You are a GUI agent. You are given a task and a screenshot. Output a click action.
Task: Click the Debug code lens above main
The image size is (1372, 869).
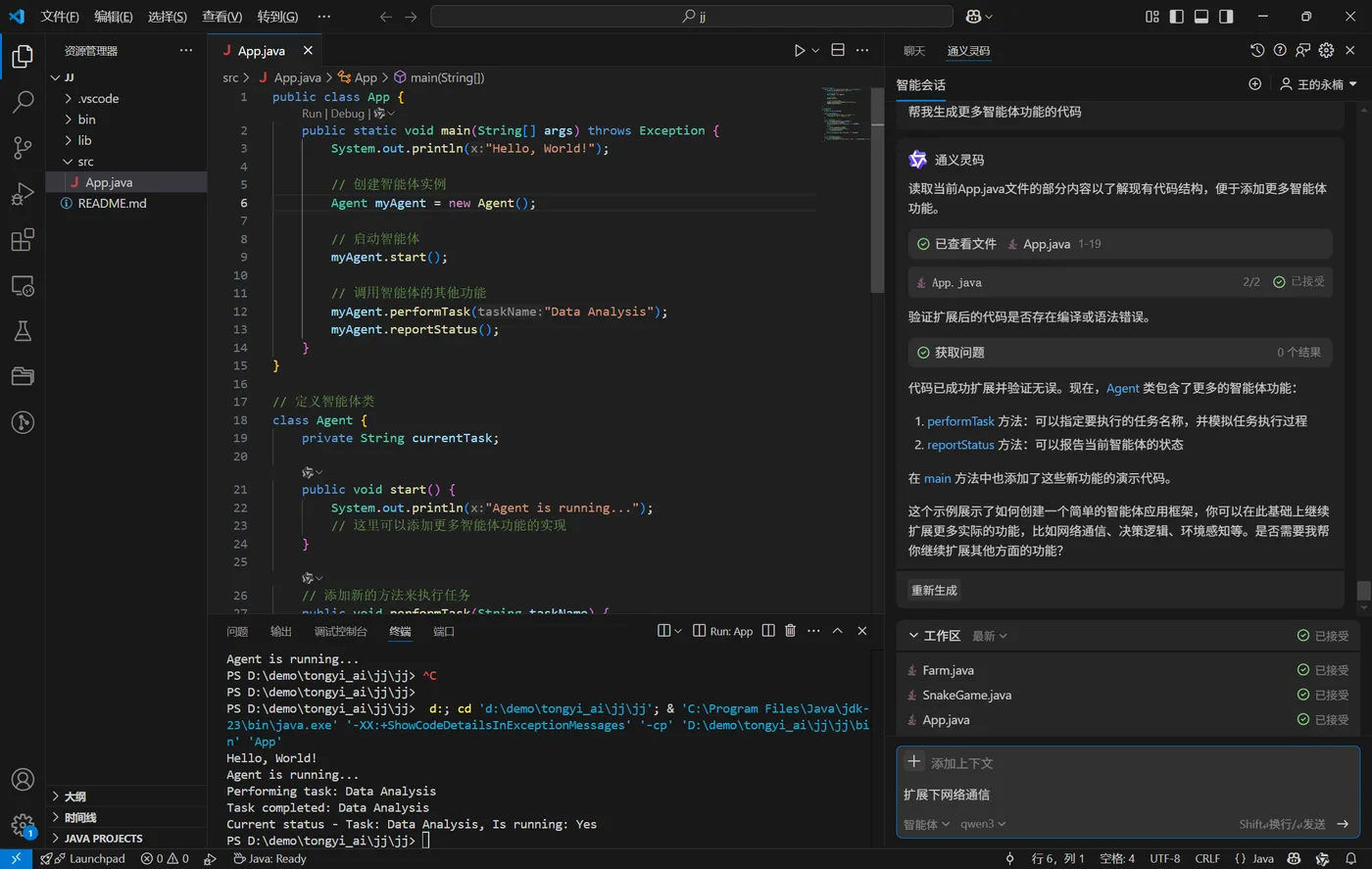click(x=347, y=114)
